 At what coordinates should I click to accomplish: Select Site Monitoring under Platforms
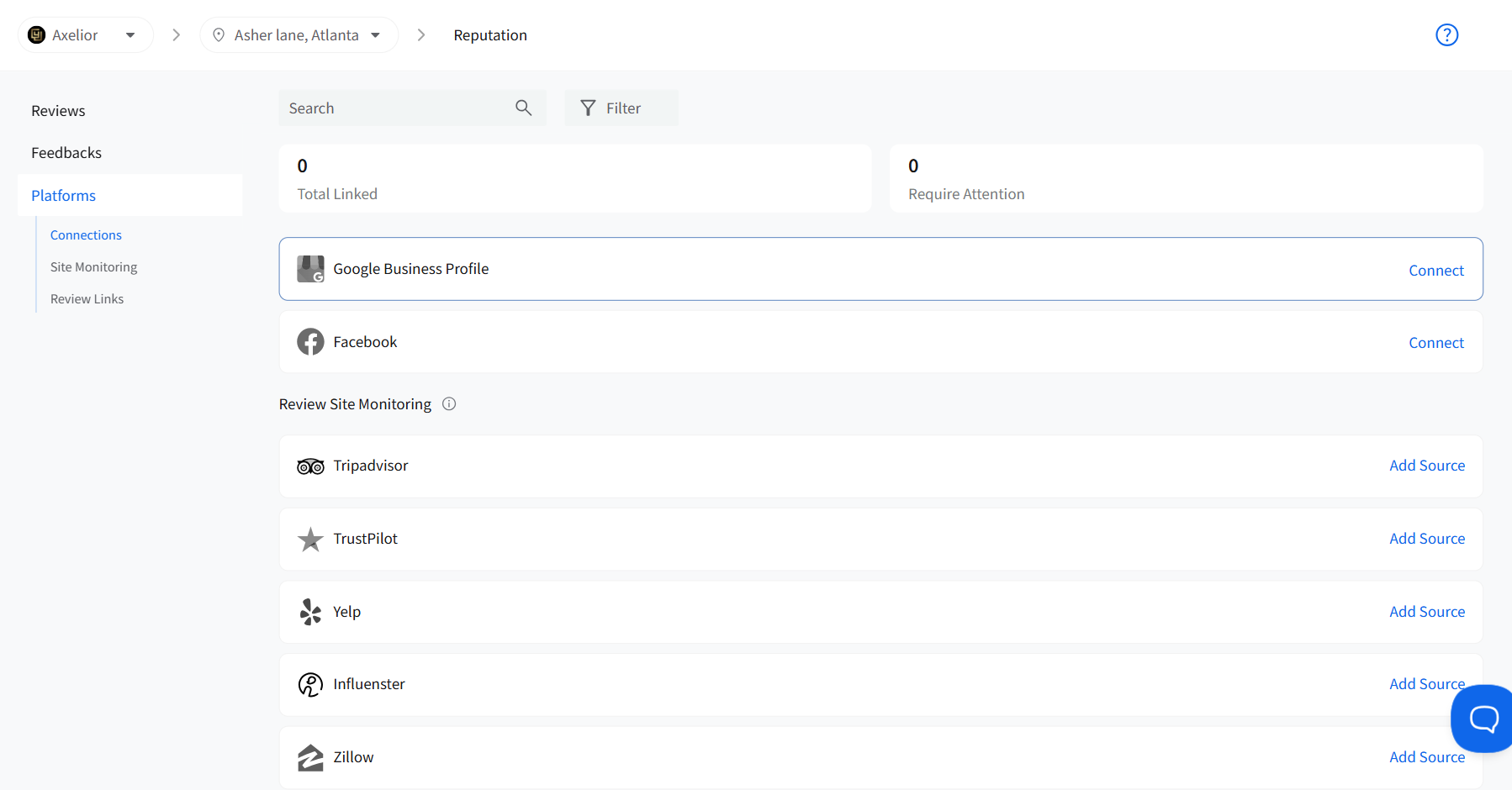[93, 267]
